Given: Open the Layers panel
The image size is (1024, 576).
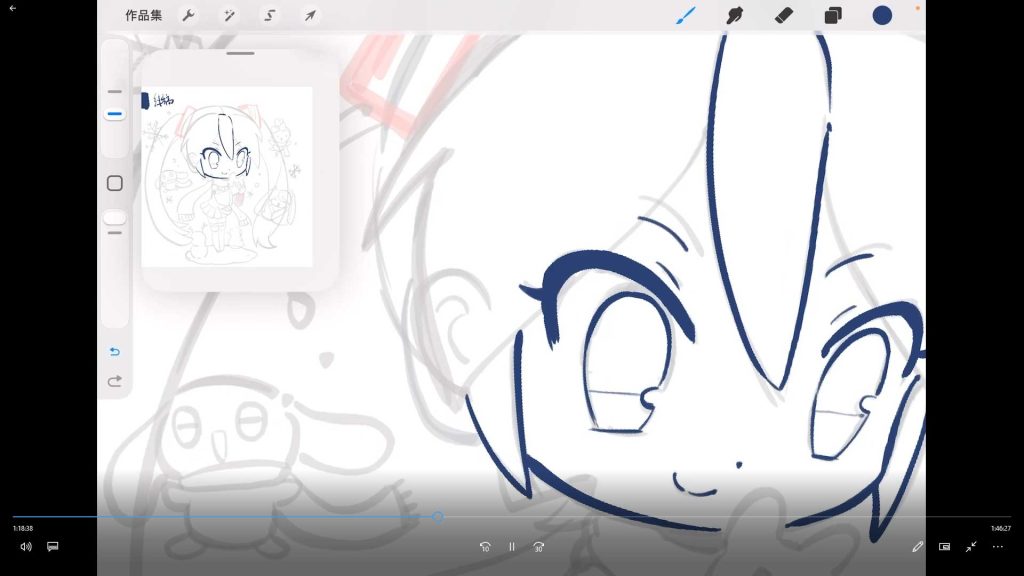Looking at the screenshot, I should [x=833, y=15].
